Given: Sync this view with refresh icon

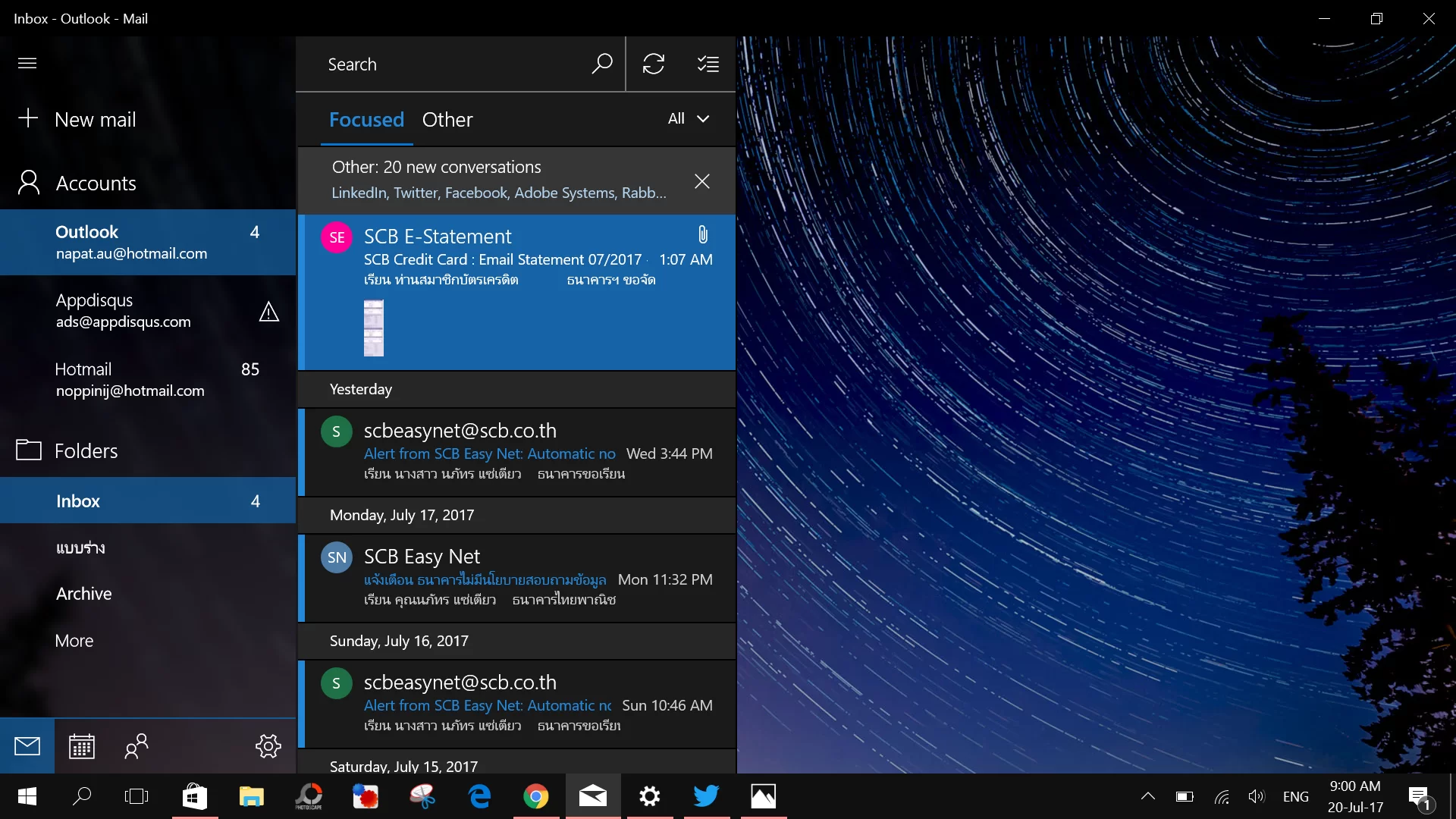Looking at the screenshot, I should pyautogui.click(x=654, y=64).
